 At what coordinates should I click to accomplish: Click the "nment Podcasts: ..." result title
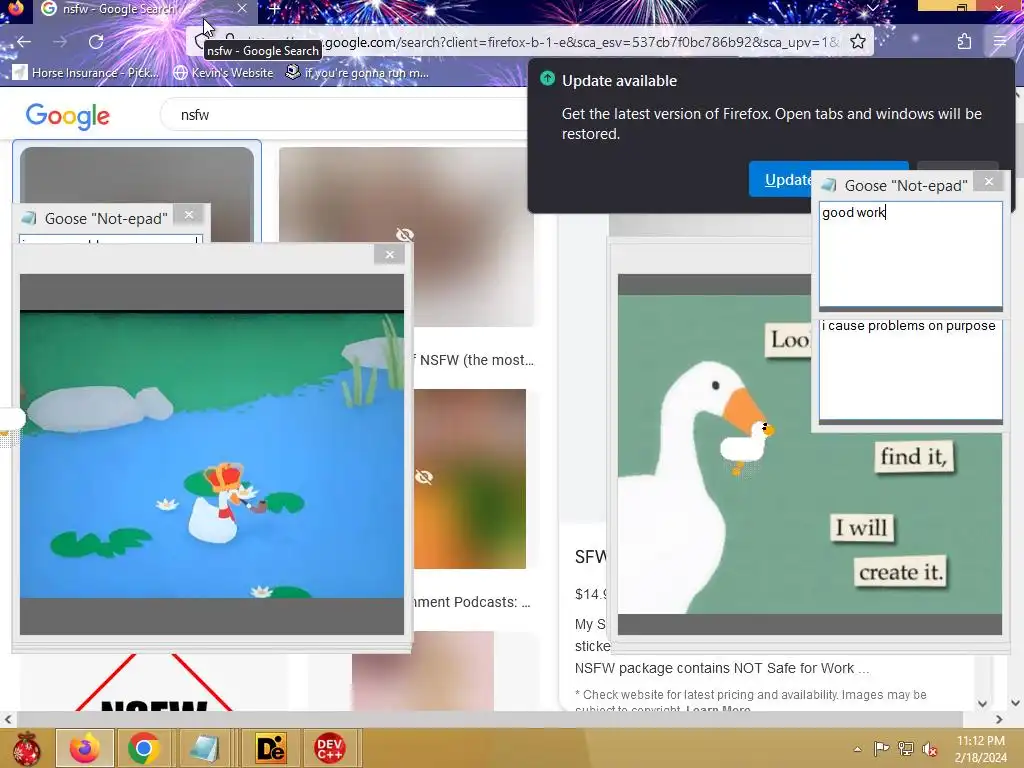472,602
